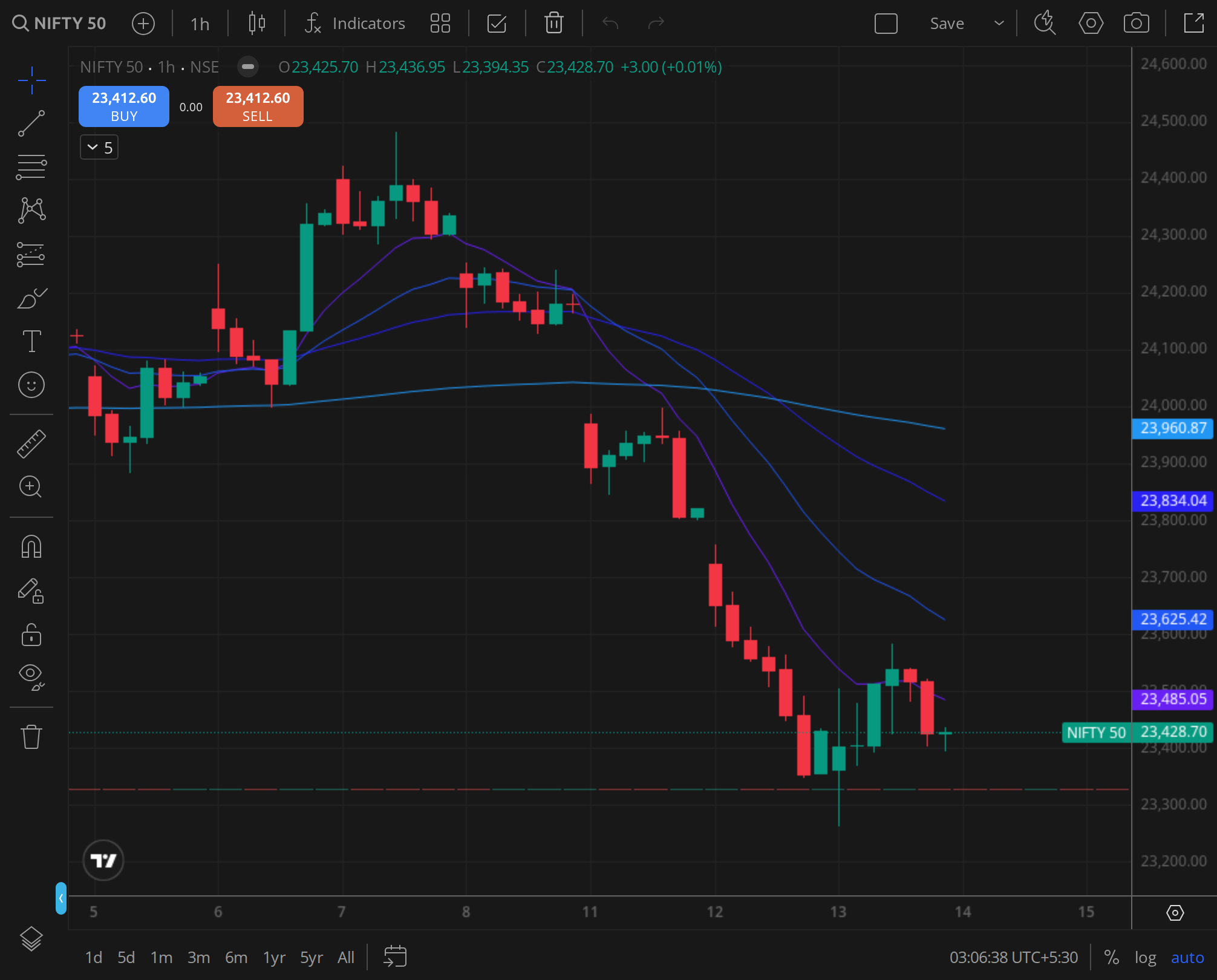Open the go to date calendar

[x=395, y=956]
